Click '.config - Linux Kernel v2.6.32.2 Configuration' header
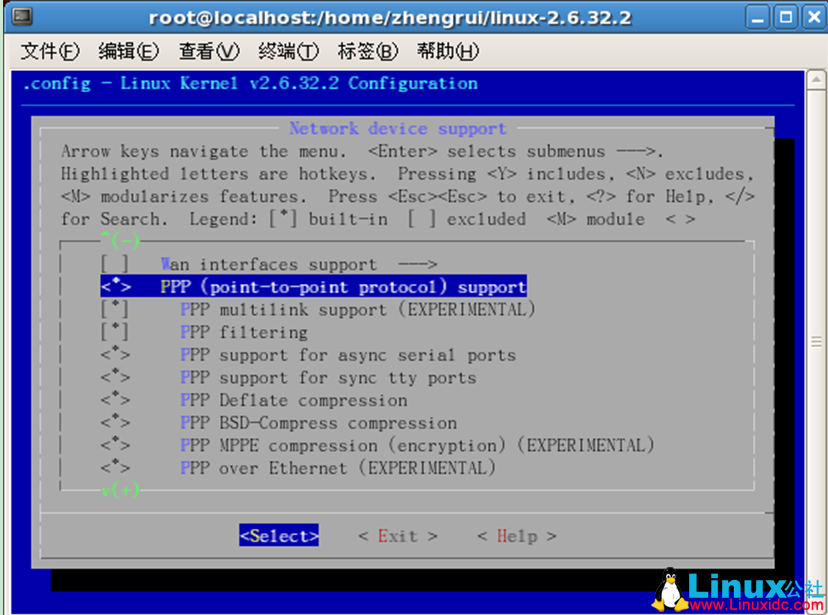The image size is (828, 615). point(250,83)
